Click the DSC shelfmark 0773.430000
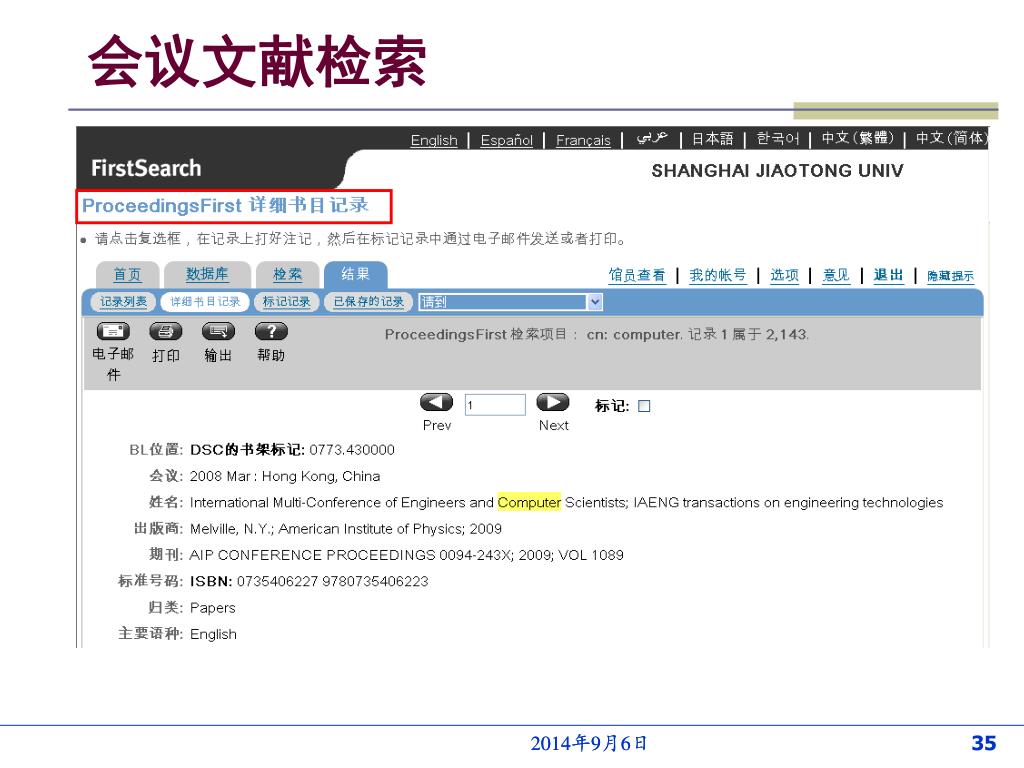Screen dimensions: 1024x768 click(352, 450)
